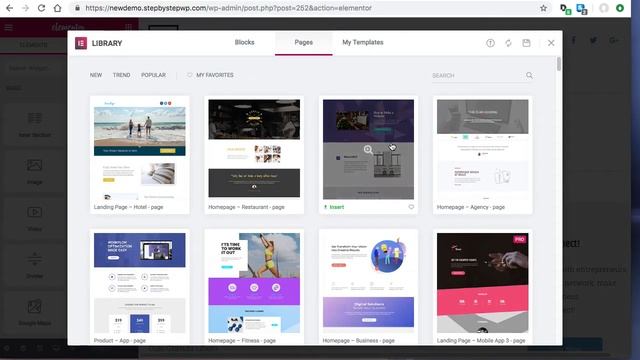Open Homepage Restaurant template thumbnail
This screenshot has height=360, width=640.
click(x=254, y=149)
